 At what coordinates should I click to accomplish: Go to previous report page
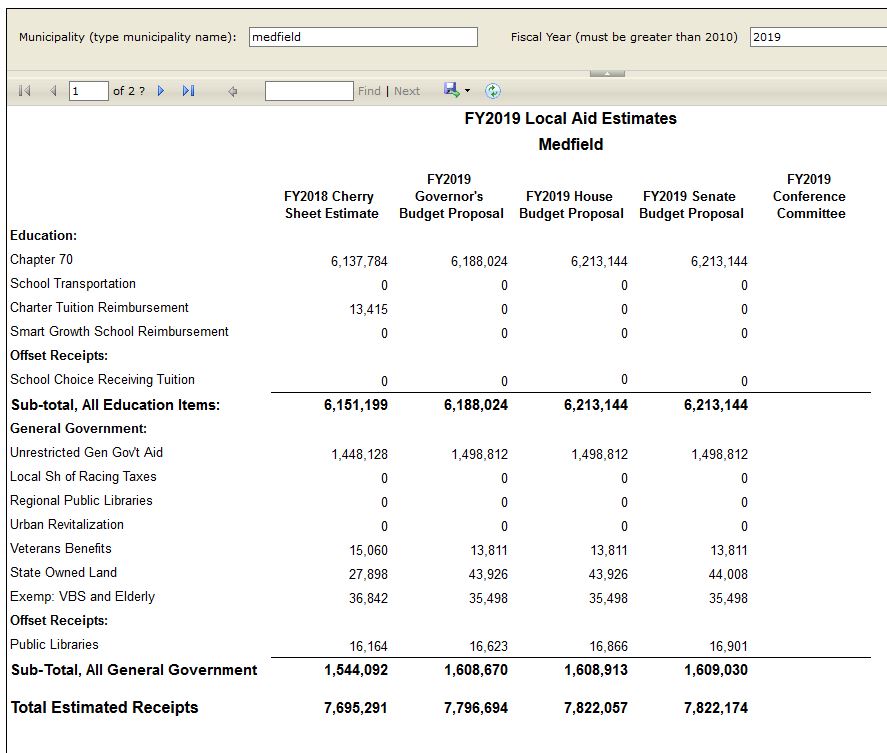click(x=53, y=91)
